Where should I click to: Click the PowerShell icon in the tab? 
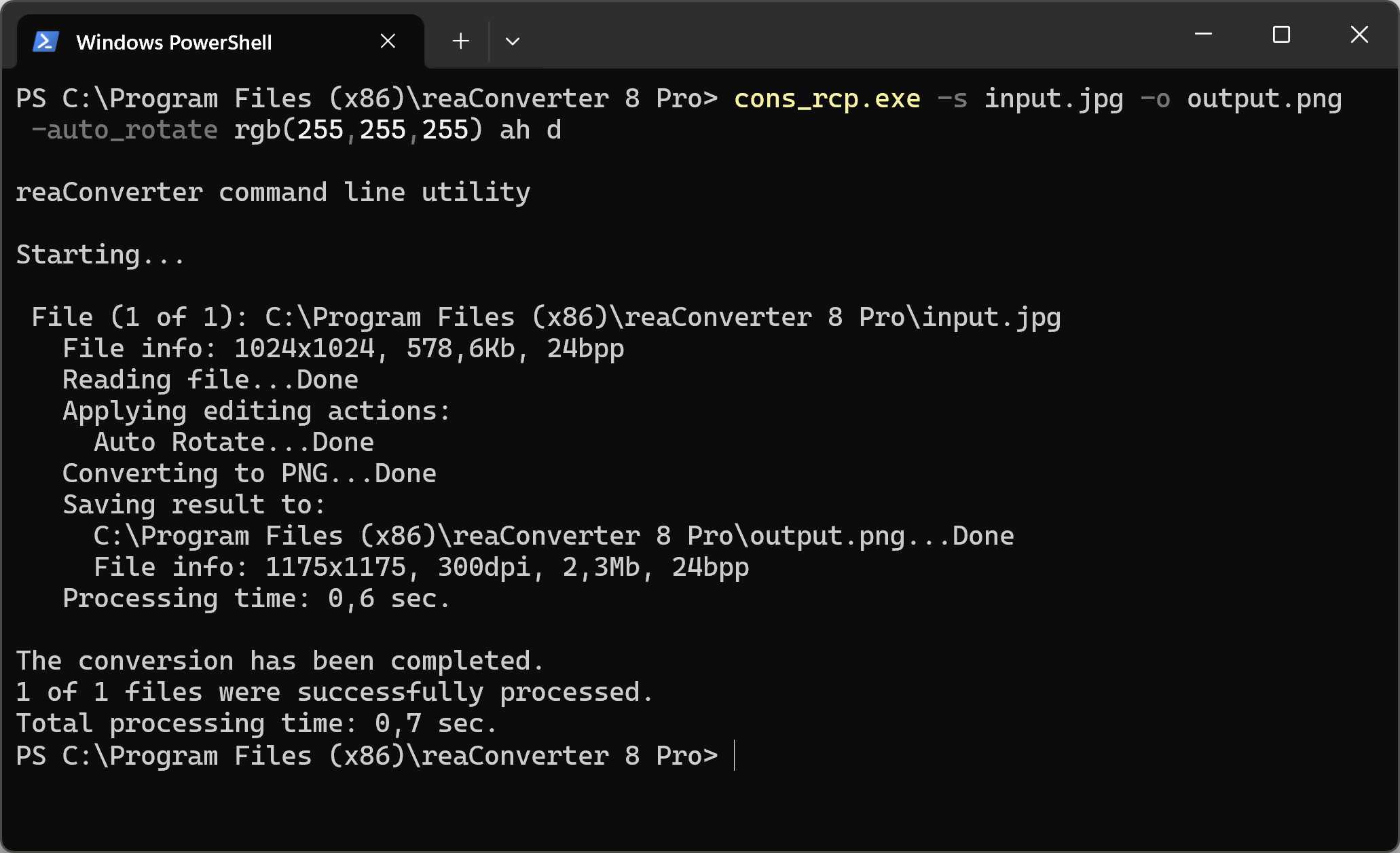pyautogui.click(x=45, y=42)
